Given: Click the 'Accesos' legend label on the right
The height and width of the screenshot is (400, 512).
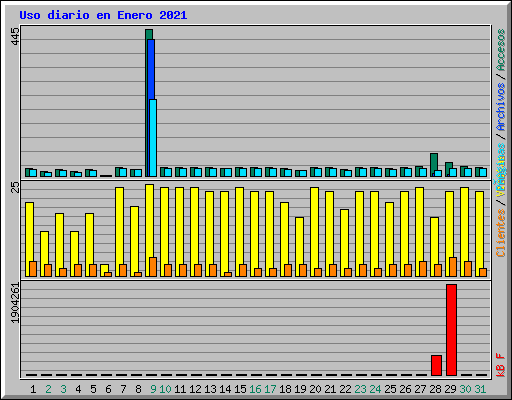Looking at the screenshot, I should (501, 50).
